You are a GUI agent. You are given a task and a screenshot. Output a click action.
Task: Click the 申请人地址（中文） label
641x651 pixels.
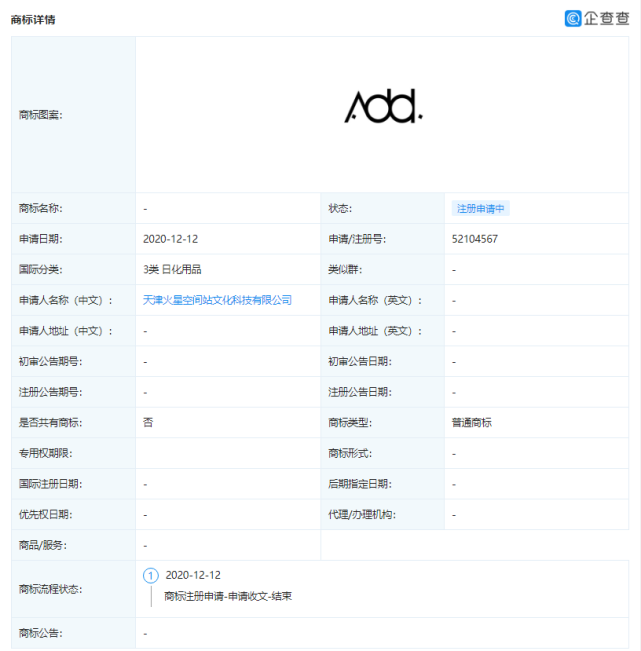tap(66, 331)
